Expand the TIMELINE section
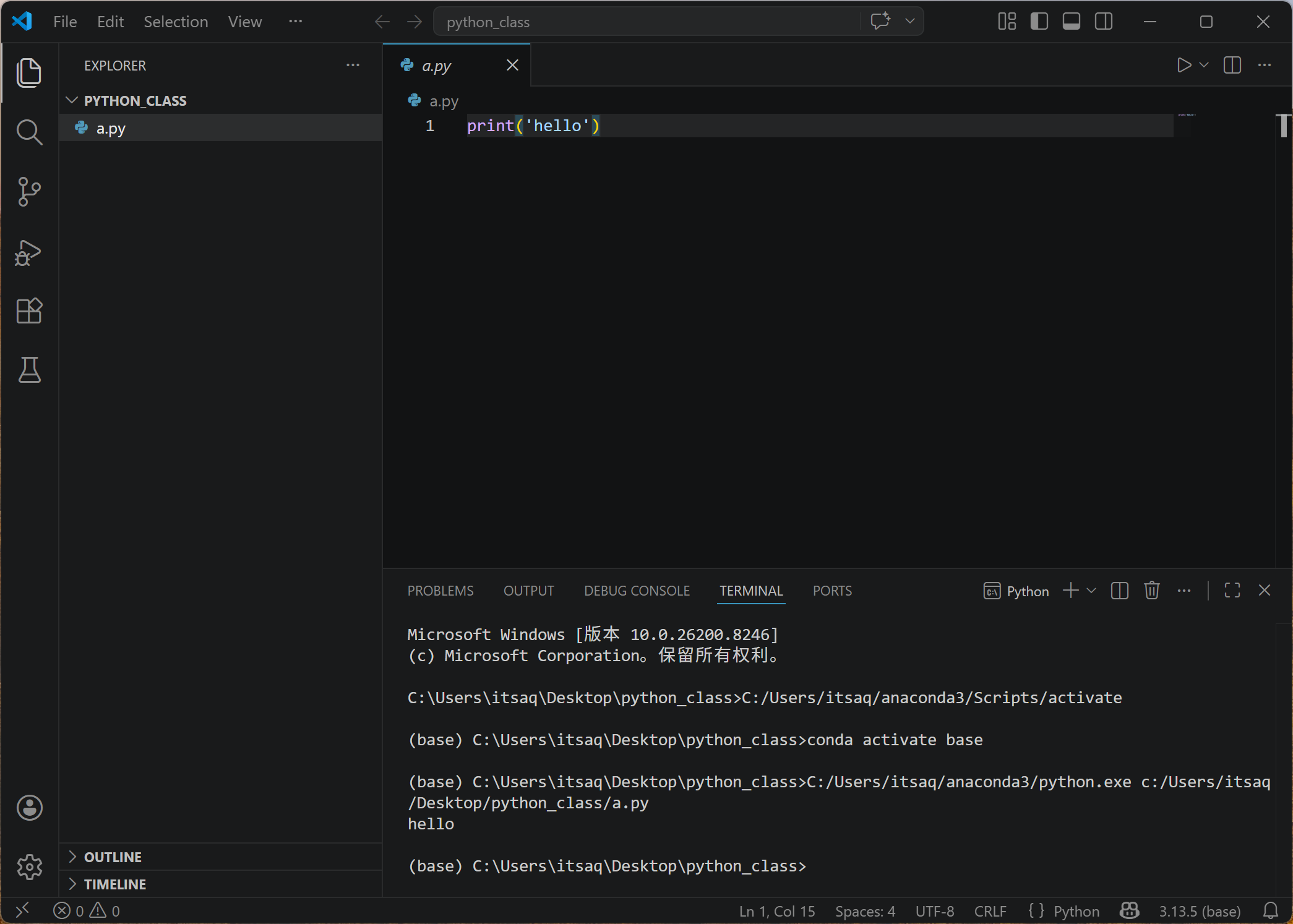 point(220,884)
